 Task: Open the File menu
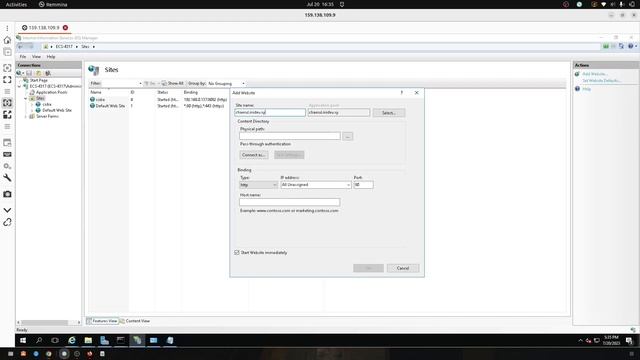coord(23,57)
